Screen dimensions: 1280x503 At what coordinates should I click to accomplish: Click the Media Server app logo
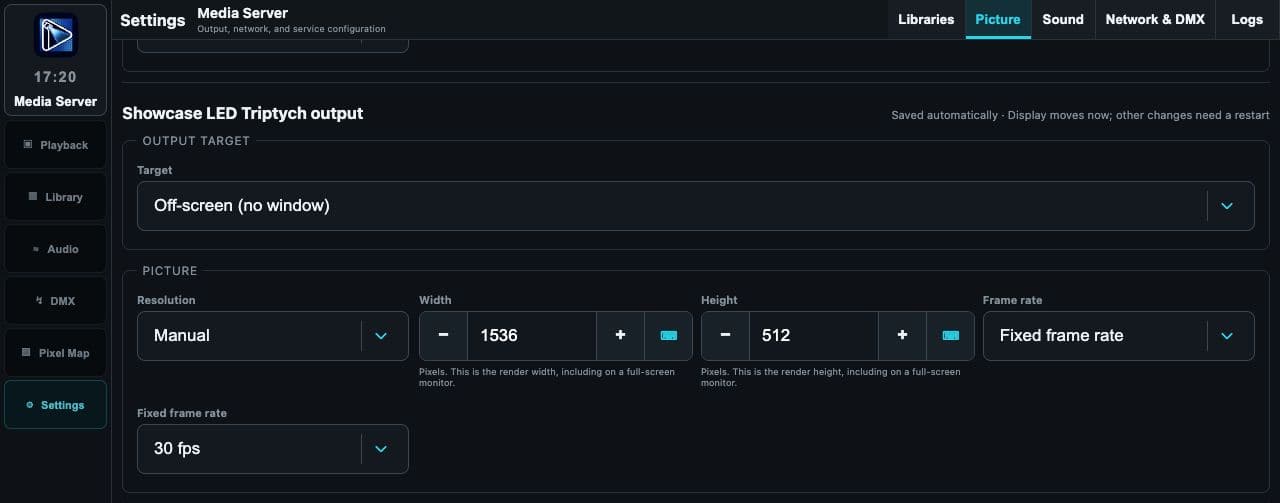[x=55, y=35]
